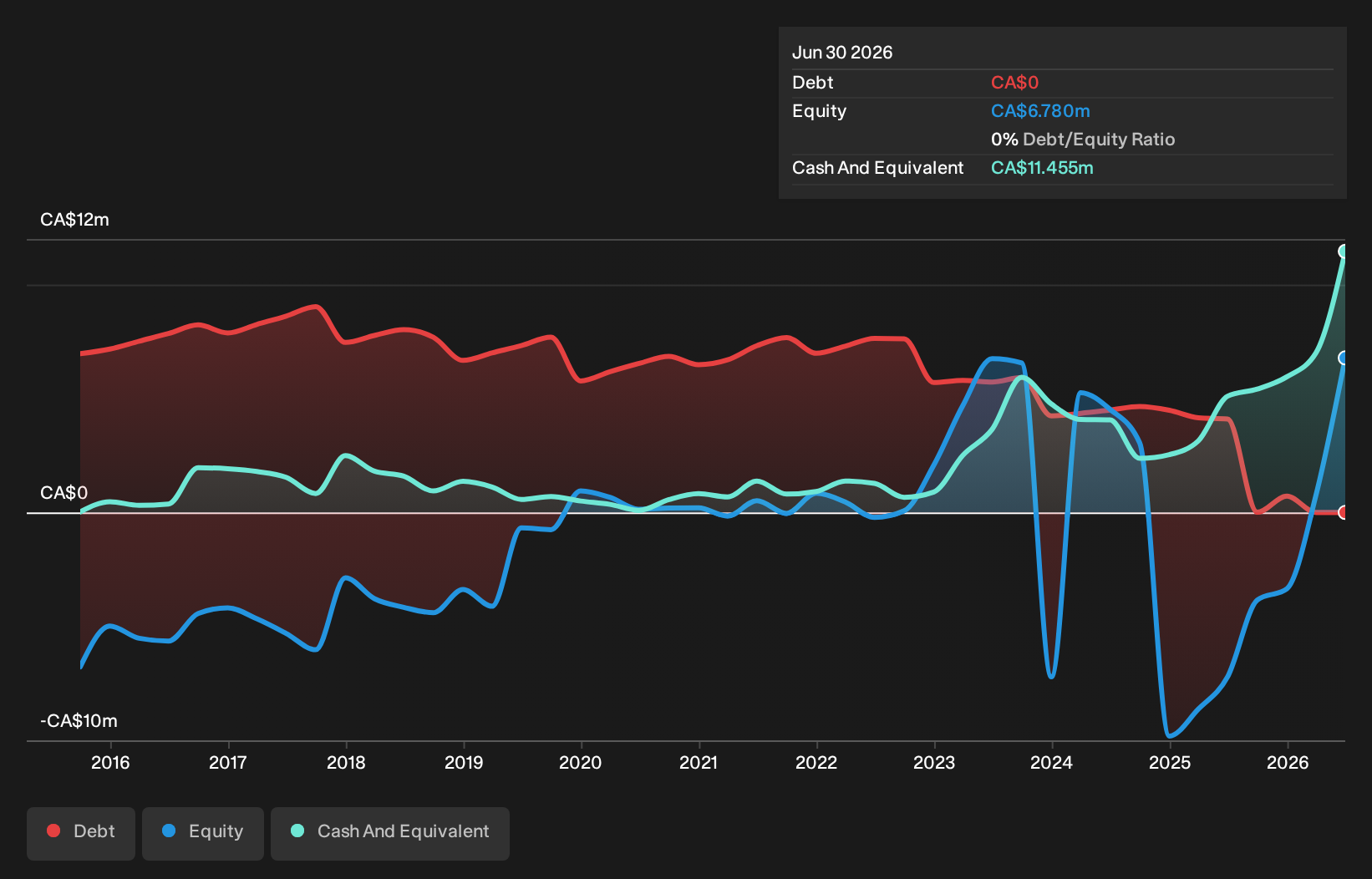
Task: Click the 2018 x-axis label
Action: click(346, 762)
